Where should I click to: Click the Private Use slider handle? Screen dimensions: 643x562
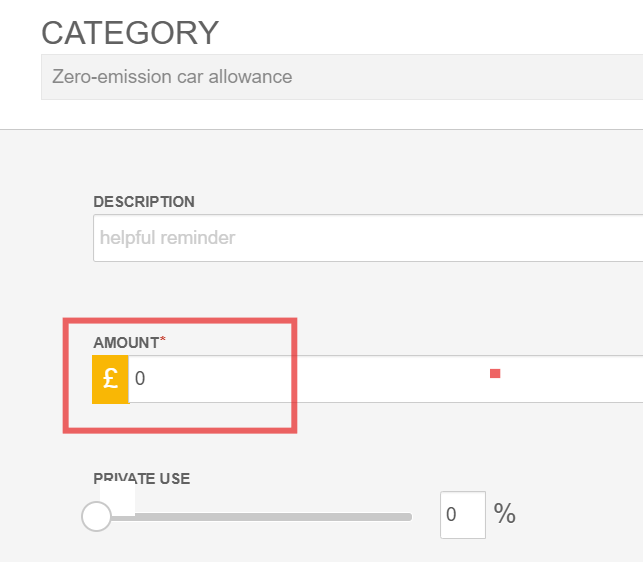[x=96, y=516]
